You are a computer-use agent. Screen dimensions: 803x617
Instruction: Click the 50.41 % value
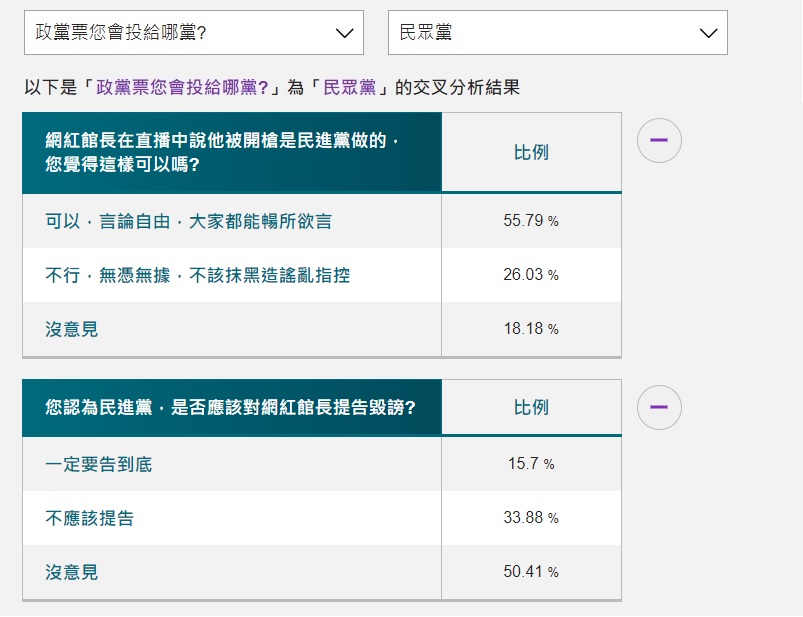click(531, 571)
